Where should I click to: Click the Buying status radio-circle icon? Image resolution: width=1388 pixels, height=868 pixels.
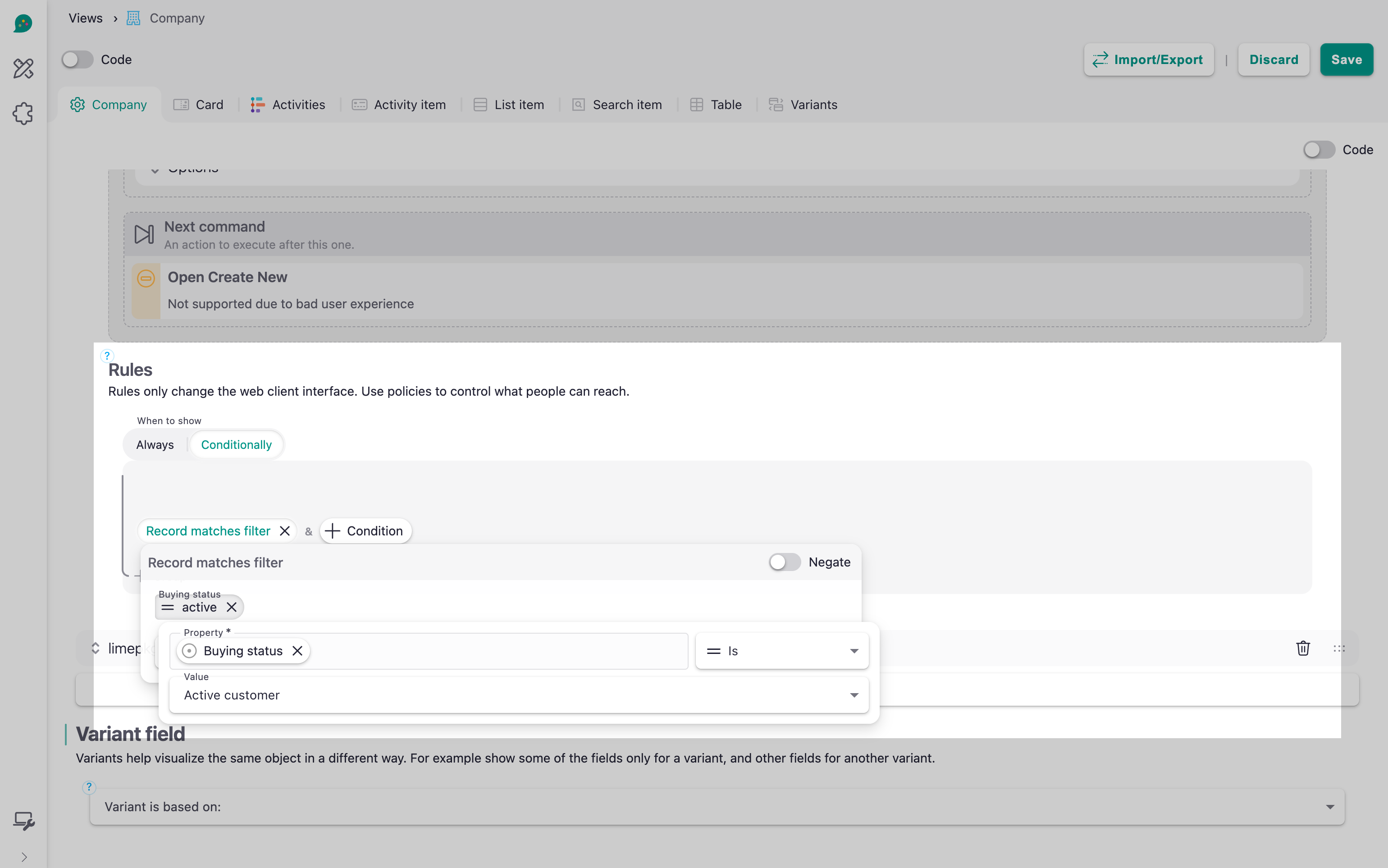click(189, 650)
